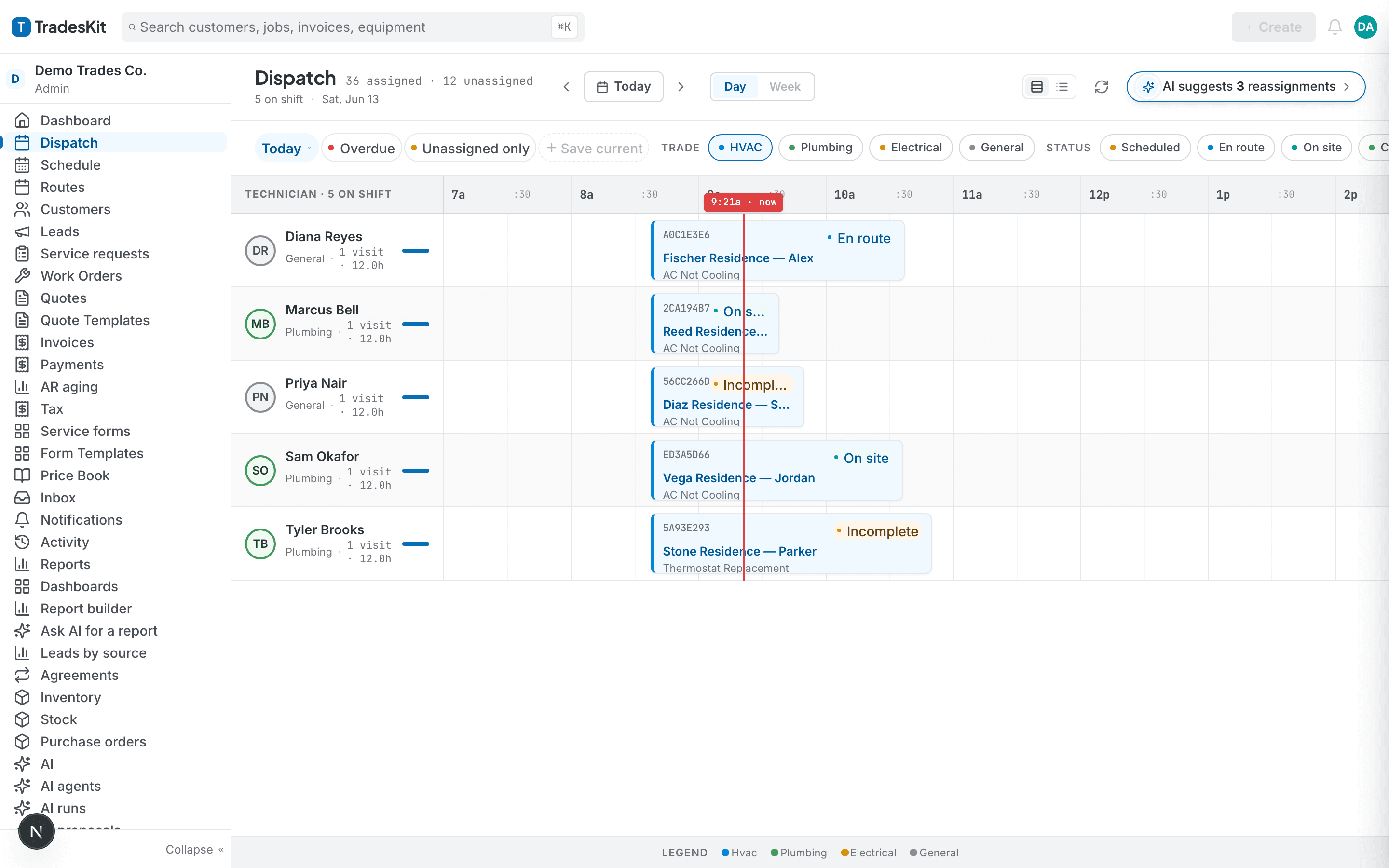
Task: Click the Inbox tray icon
Action: [x=22, y=498]
